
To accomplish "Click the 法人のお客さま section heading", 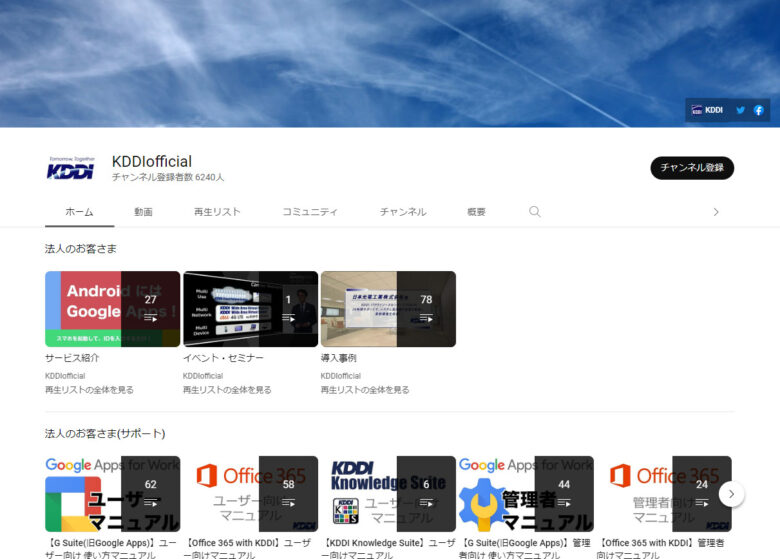I will (x=81, y=249).
